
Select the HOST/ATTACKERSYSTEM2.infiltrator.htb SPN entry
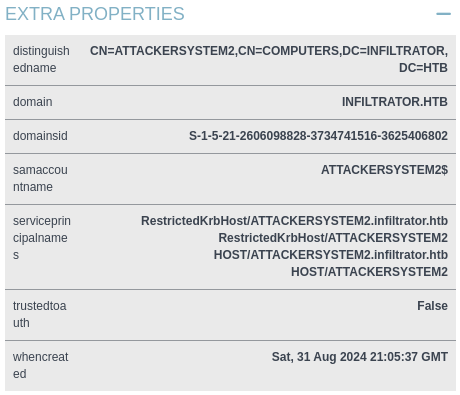coord(331,255)
